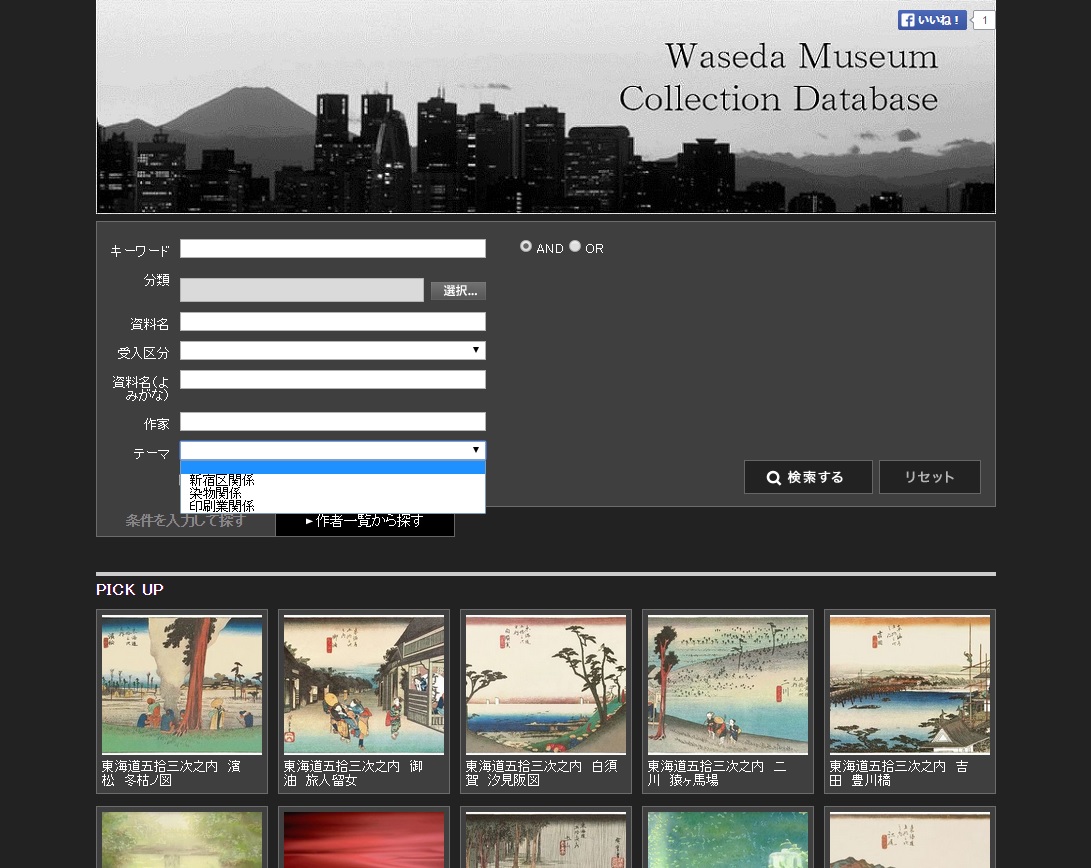The height and width of the screenshot is (868, 1091).
Task: Switch to 作者一覧から探す tab
Action: pos(365,521)
